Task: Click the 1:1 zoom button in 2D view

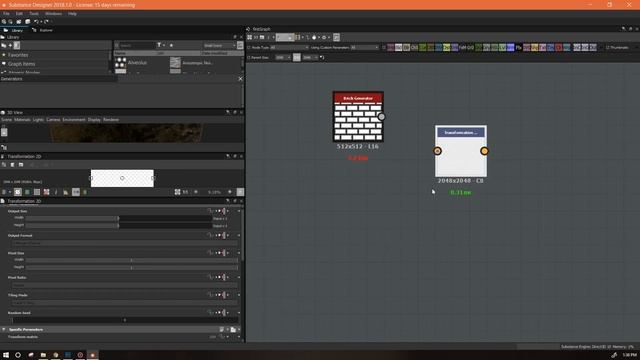Action: [185, 192]
